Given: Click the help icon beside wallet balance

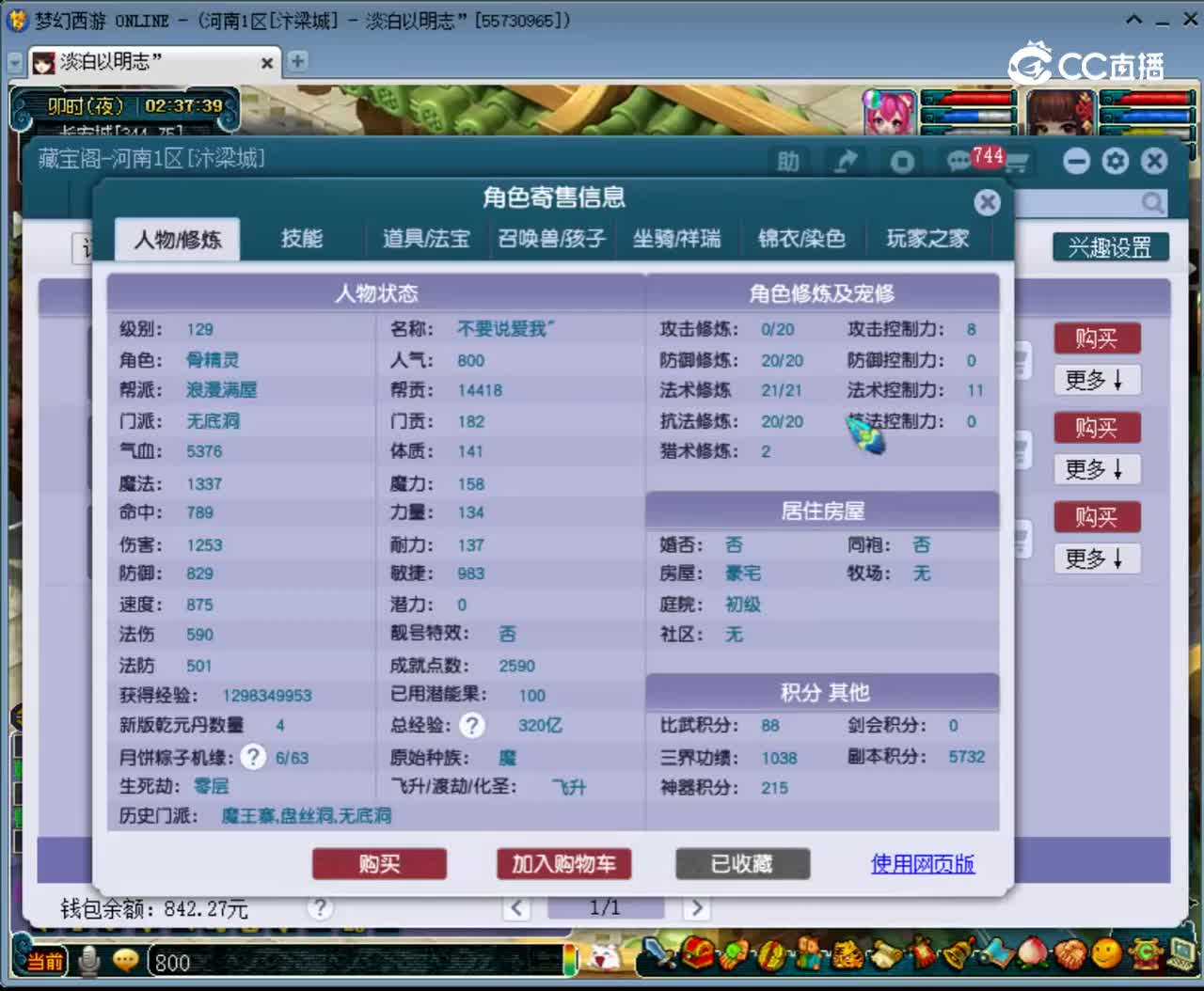Looking at the screenshot, I should coord(320,907).
